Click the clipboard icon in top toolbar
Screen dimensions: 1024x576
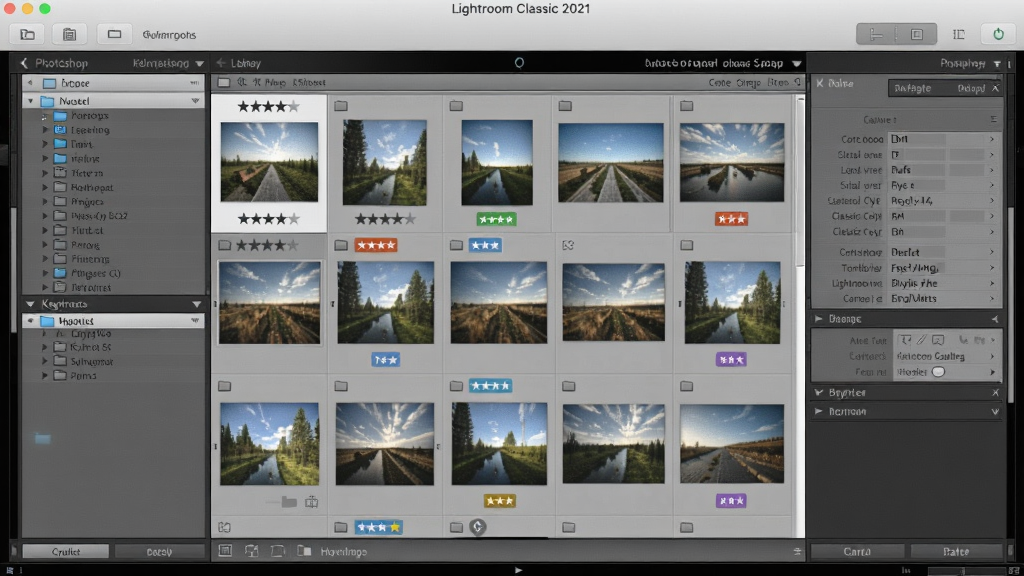click(x=69, y=34)
